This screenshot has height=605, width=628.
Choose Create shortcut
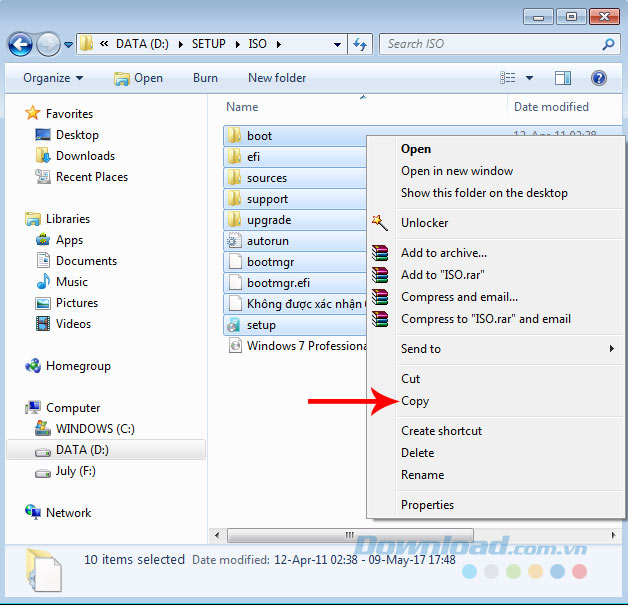point(441,431)
